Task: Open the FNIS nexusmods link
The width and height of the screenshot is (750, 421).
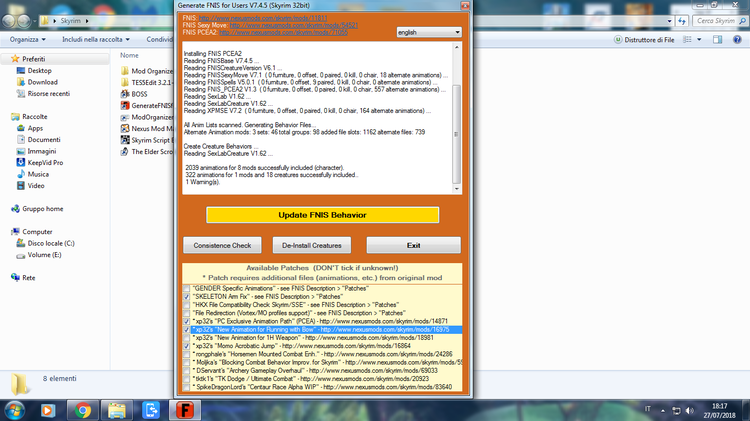Action: [x=263, y=18]
